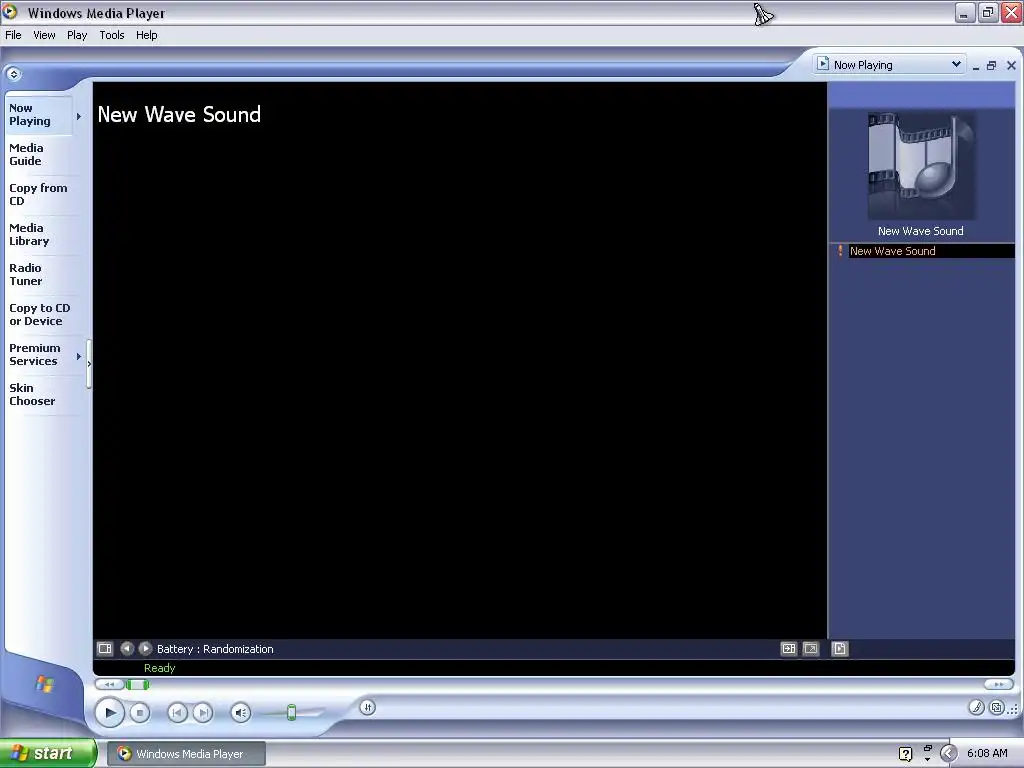Click the volume slider thumb
Screen dimensions: 1024x768
[x=291, y=712]
